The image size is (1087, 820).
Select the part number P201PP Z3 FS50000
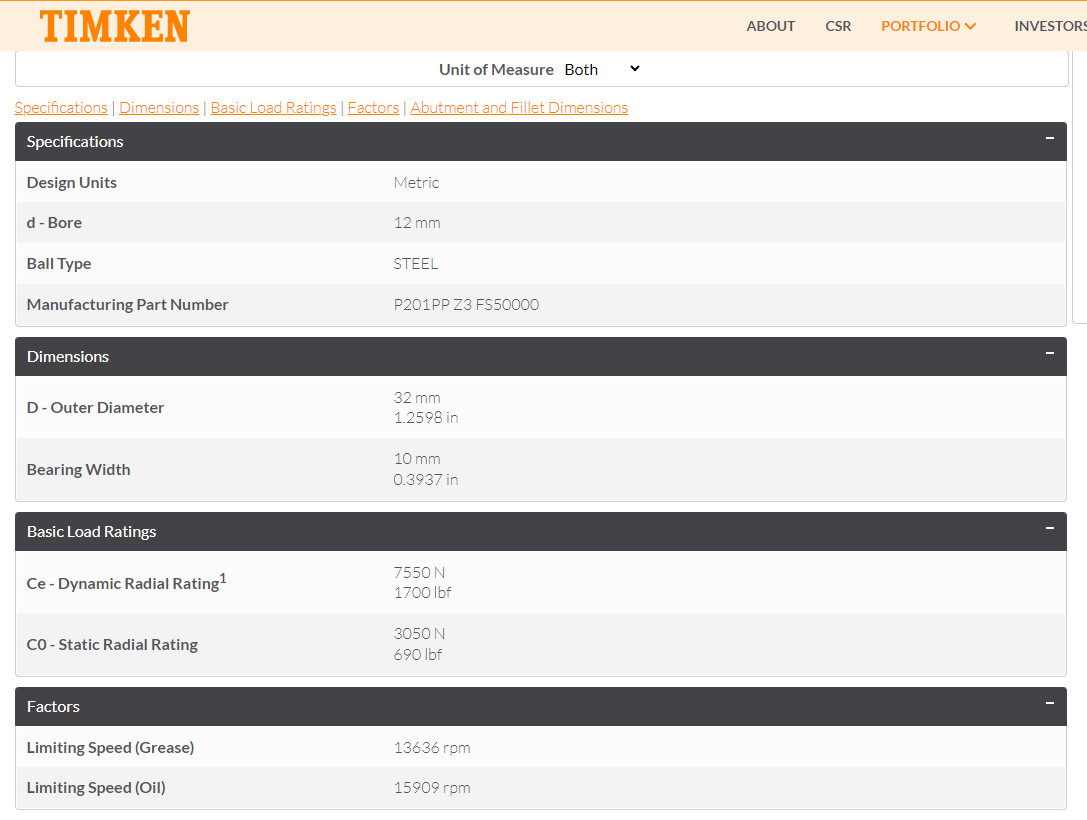pos(466,304)
